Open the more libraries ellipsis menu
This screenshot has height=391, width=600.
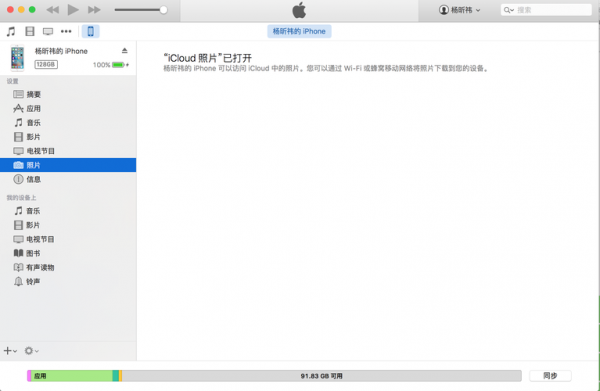pyautogui.click(x=66, y=31)
